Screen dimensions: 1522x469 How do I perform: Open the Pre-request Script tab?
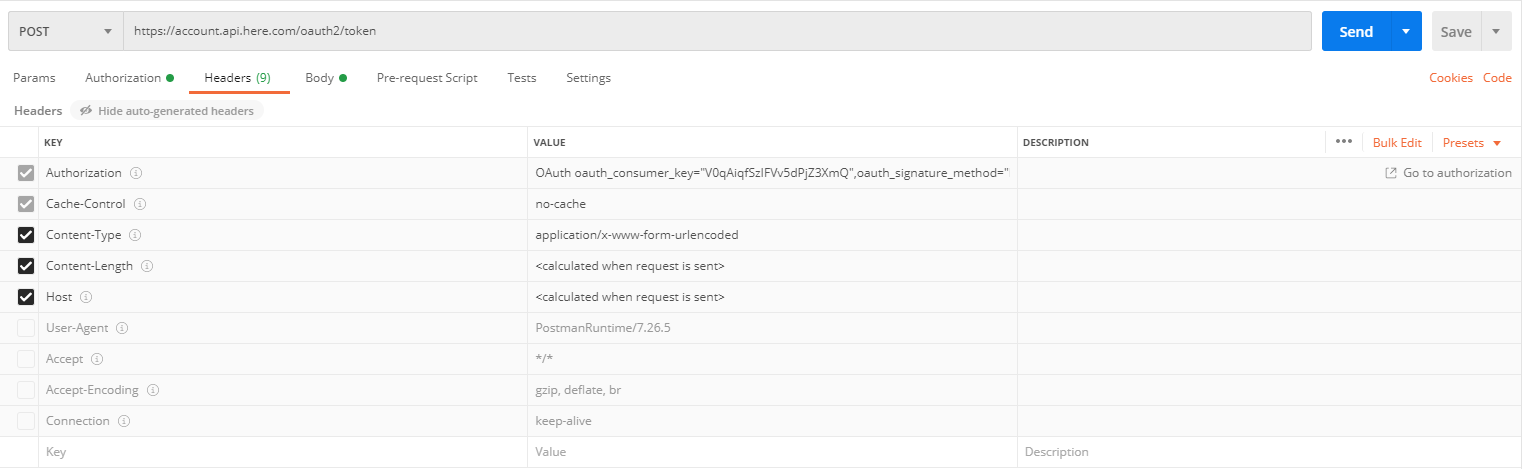(x=427, y=78)
